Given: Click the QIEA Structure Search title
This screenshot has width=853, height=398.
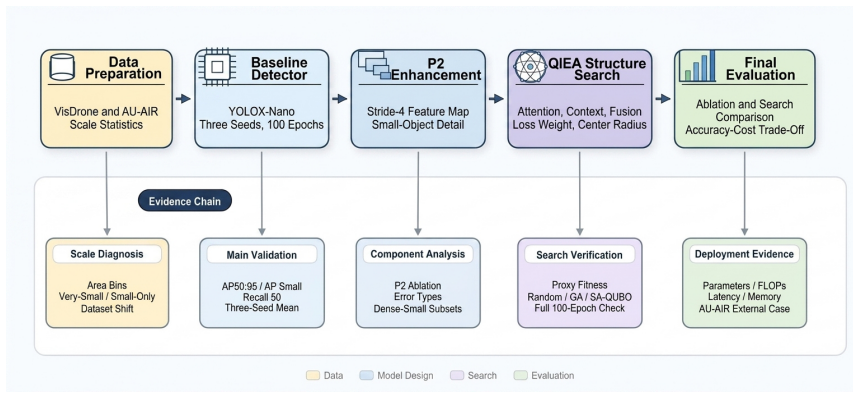Looking at the screenshot, I should click(597, 69).
